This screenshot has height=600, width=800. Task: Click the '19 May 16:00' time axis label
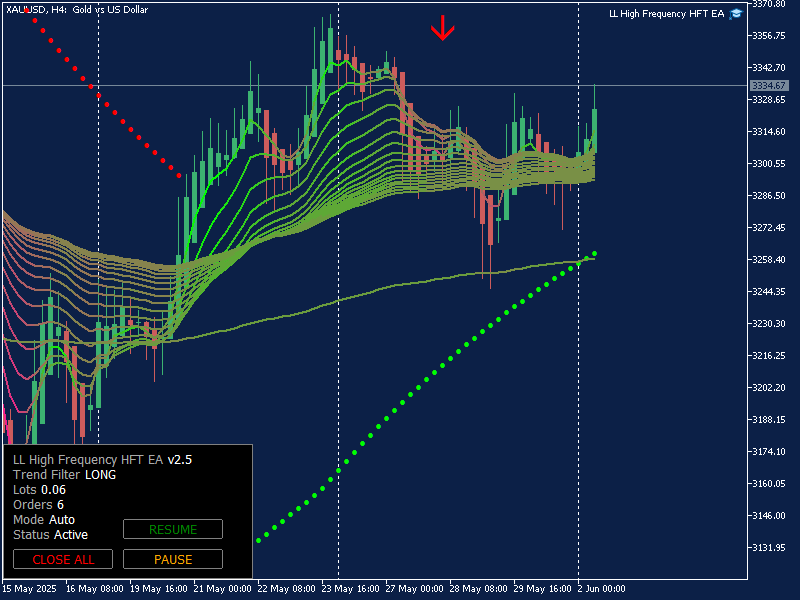tap(159, 588)
